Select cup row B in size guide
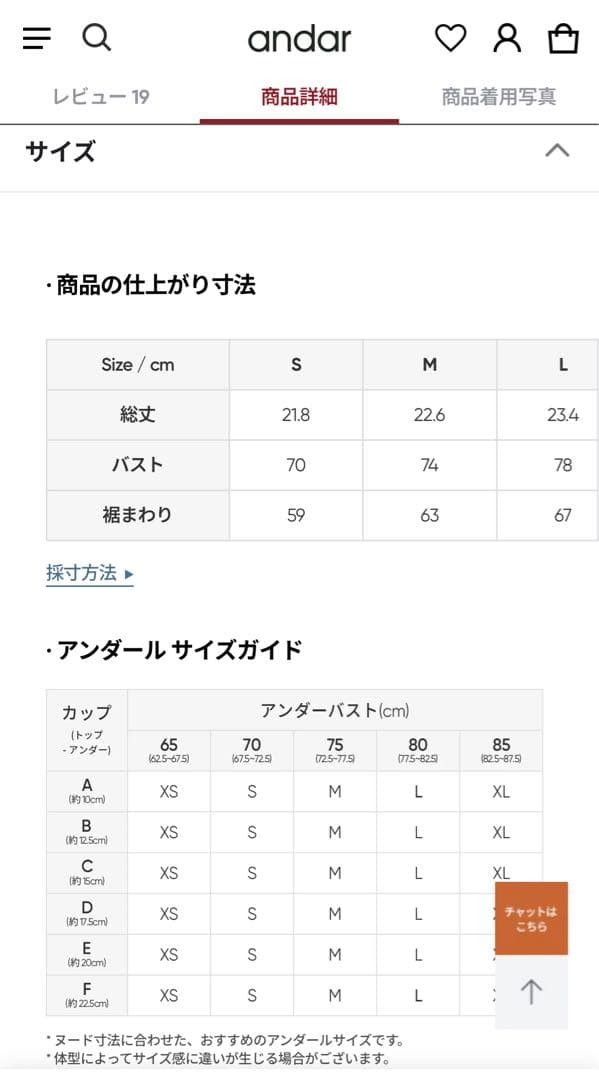599x1080 pixels. [86, 831]
